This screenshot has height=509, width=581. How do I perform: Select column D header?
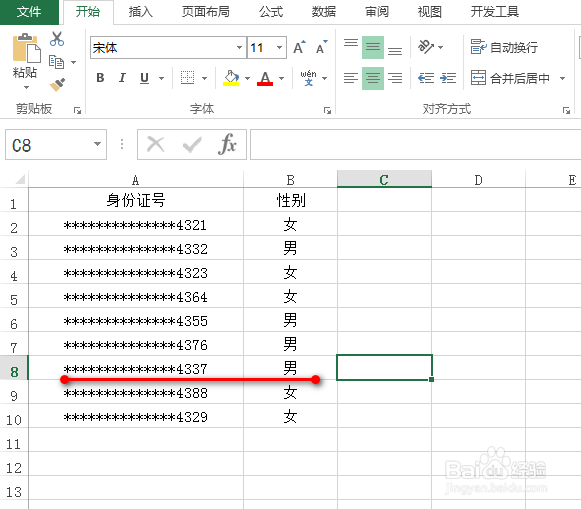click(478, 180)
